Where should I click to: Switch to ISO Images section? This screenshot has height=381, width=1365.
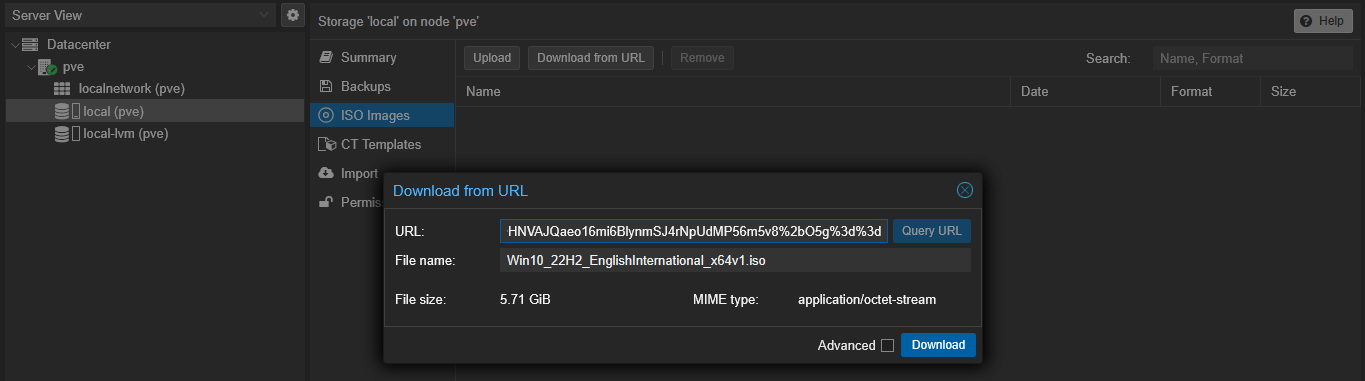(382, 116)
